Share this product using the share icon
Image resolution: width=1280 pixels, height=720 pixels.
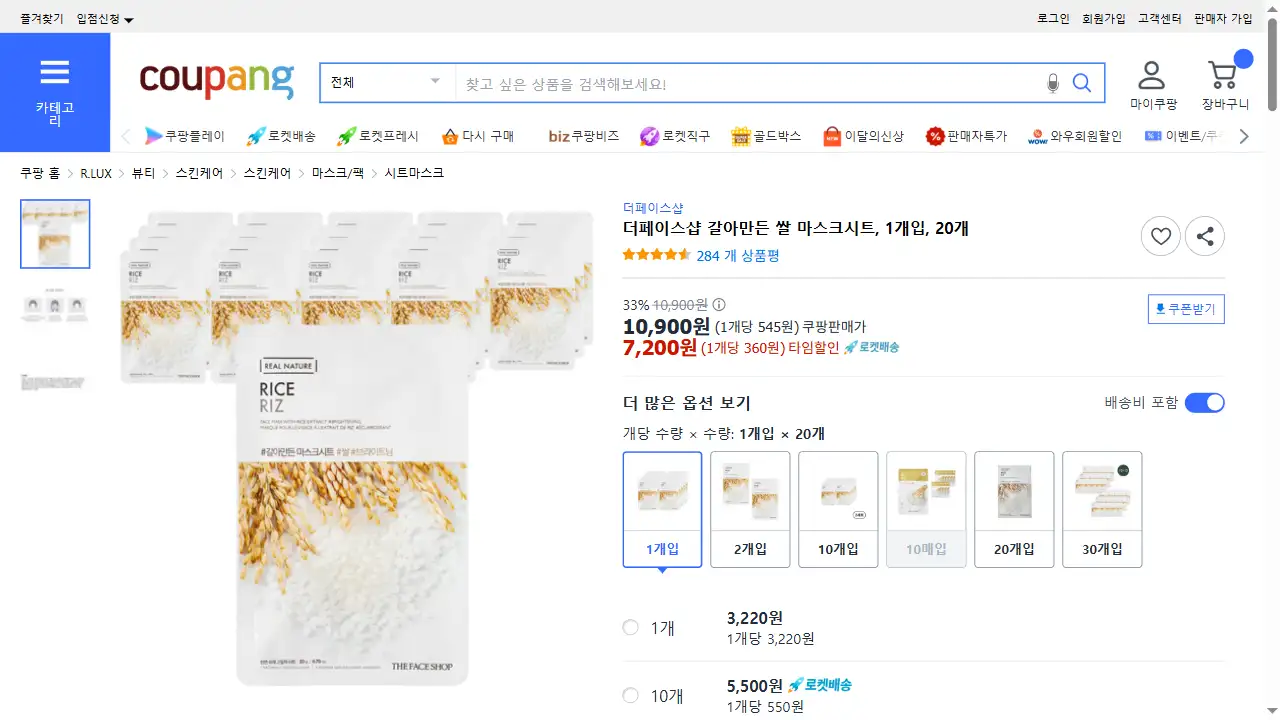click(1205, 236)
